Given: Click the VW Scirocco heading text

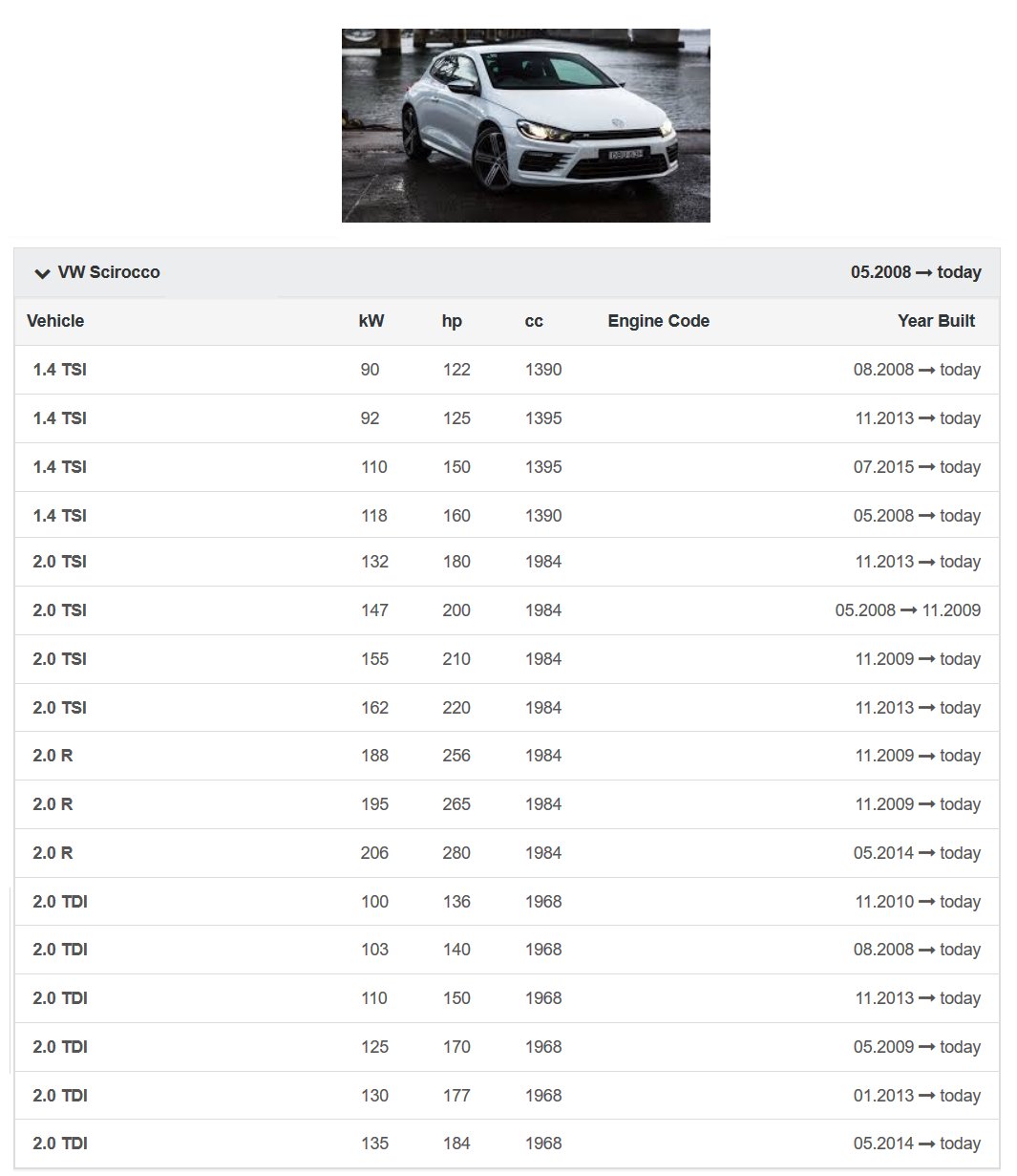Looking at the screenshot, I should click(109, 272).
